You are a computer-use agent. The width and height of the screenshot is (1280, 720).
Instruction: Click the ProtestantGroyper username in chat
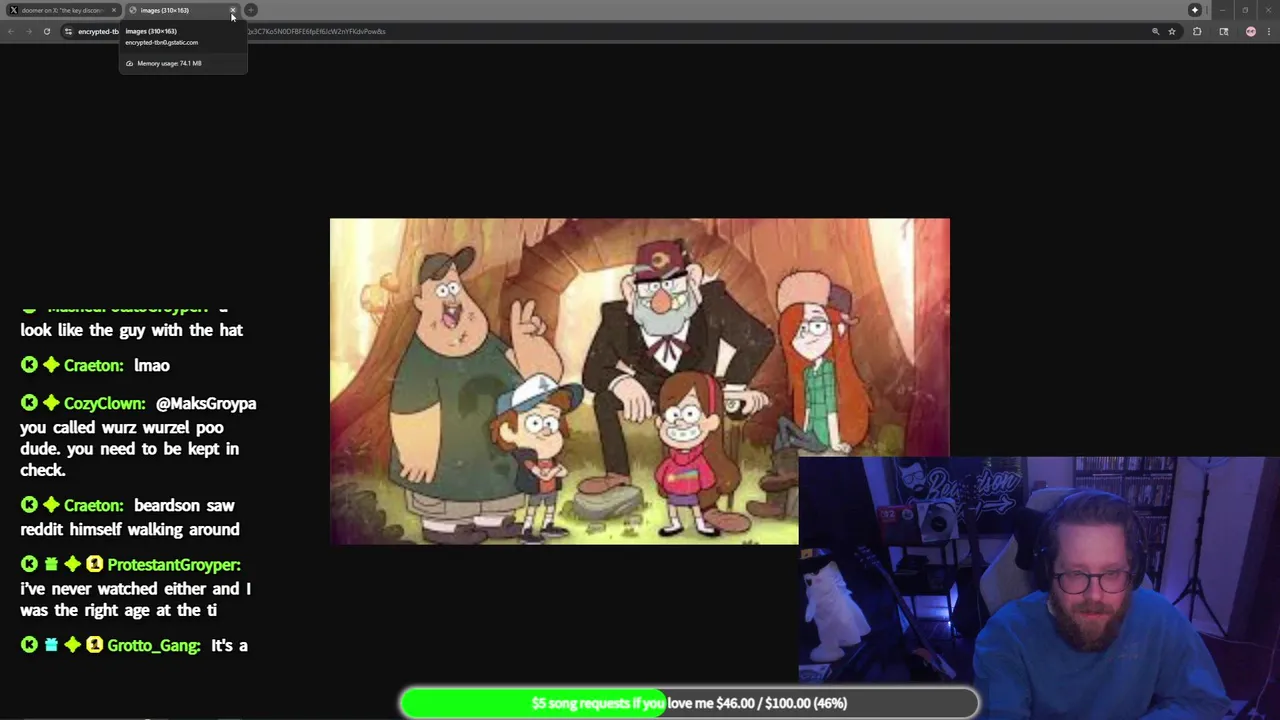tap(173, 565)
